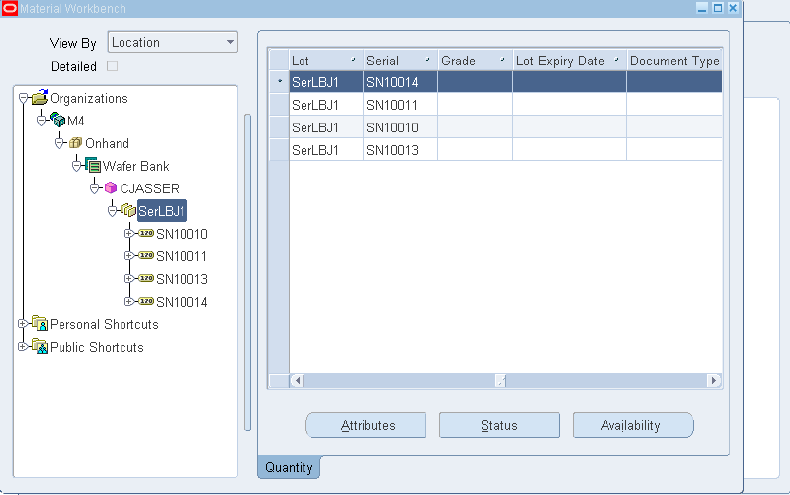This screenshot has width=790, height=495.
Task: Click the Availability button
Action: pos(633,425)
